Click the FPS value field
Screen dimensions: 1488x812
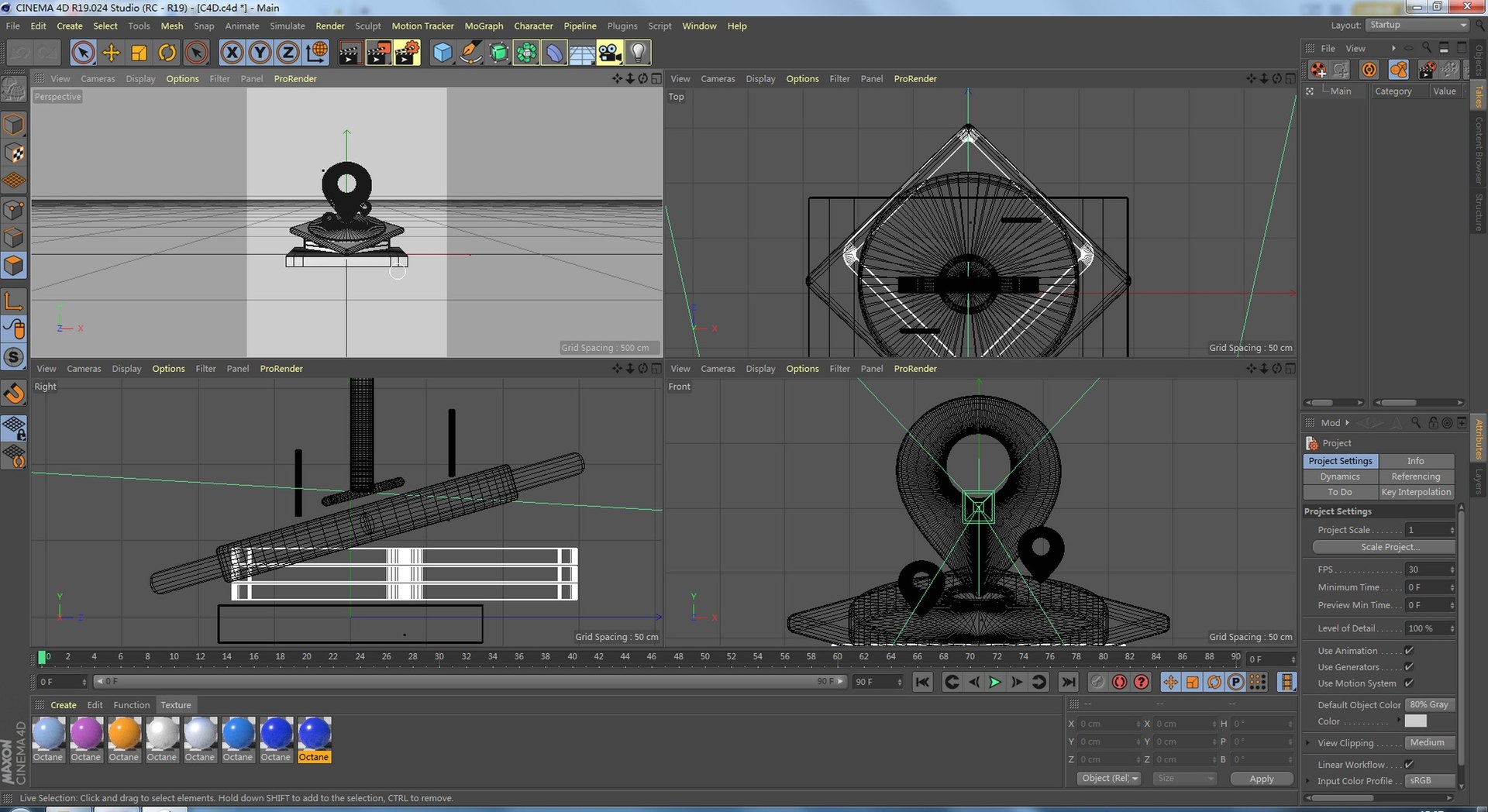(1431, 569)
